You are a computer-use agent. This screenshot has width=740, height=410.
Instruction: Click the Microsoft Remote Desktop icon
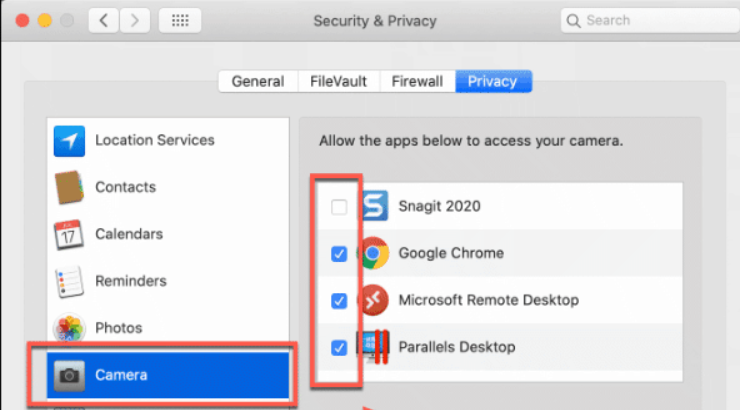pyautogui.click(x=374, y=300)
